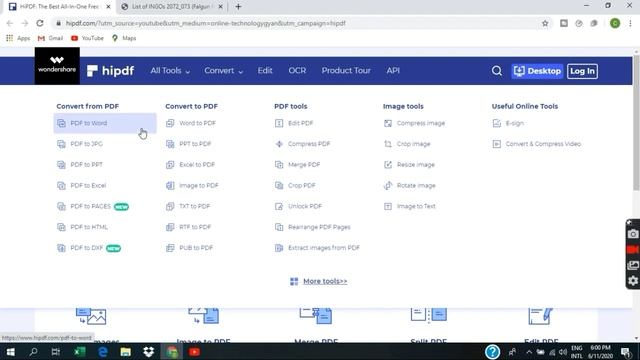
Task: Click the Desktop download button
Action: [537, 71]
